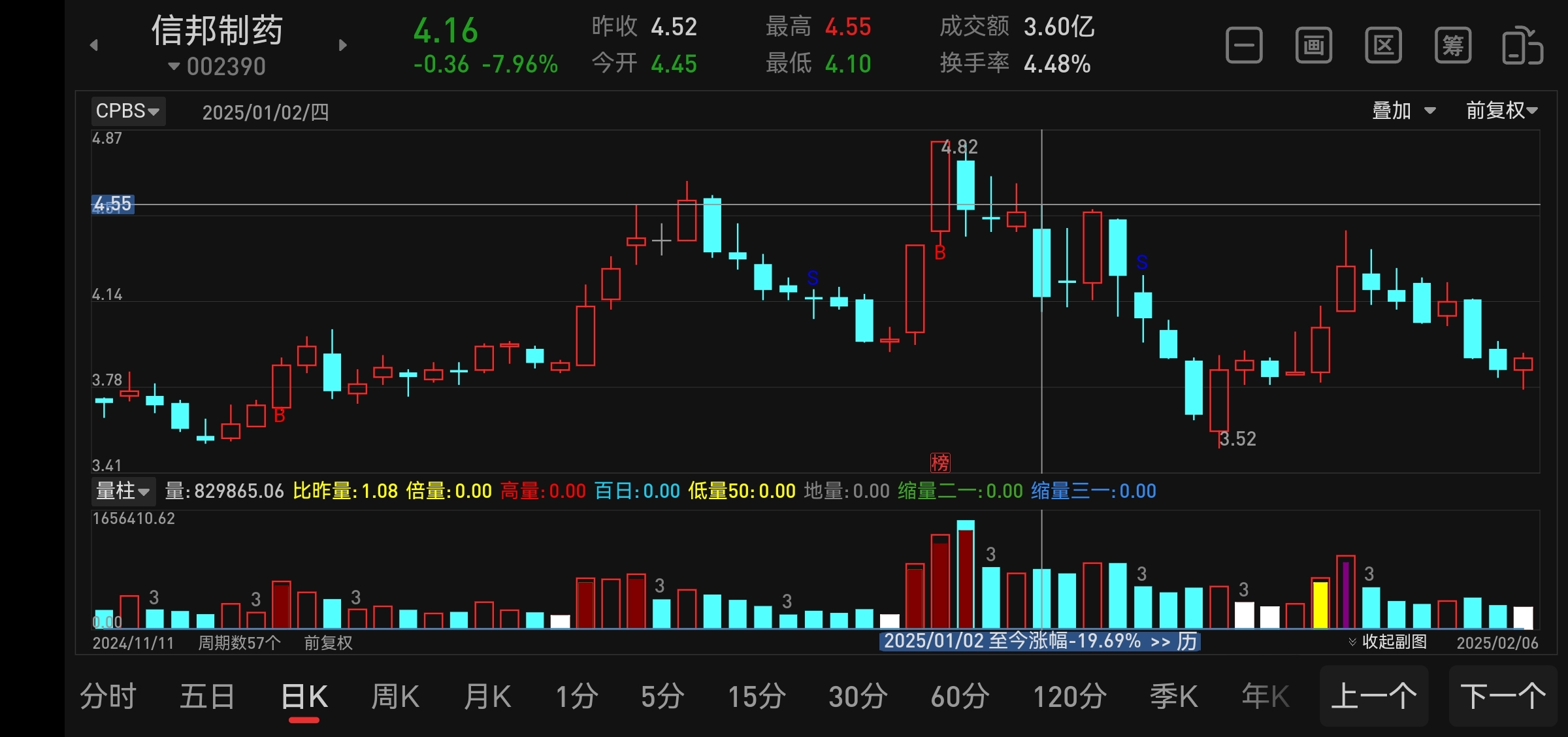Switch to the 月K tab
This screenshot has height=737, width=1568.
pyautogui.click(x=487, y=696)
